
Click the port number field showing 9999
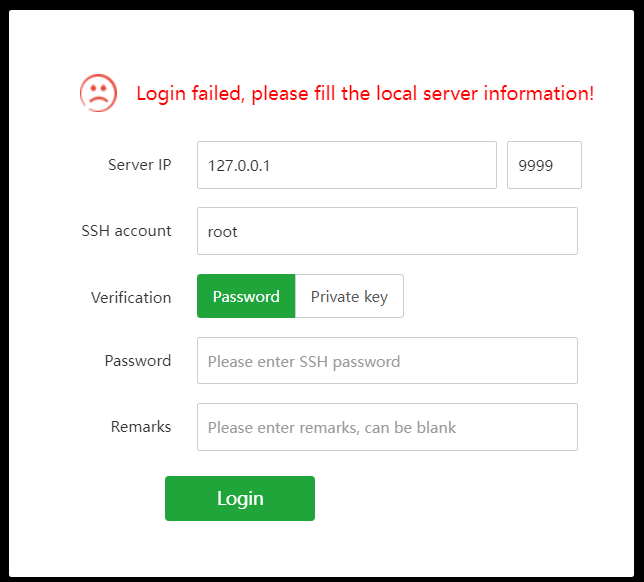pyautogui.click(x=544, y=165)
